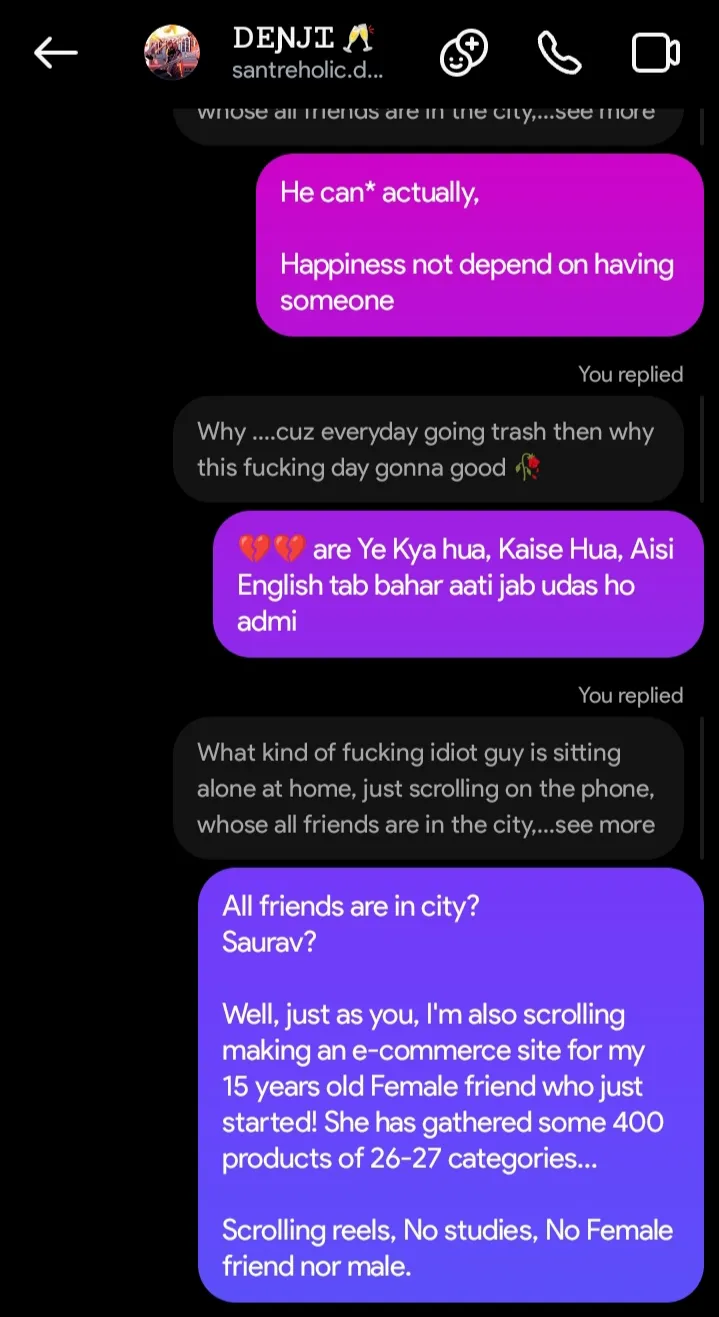
Task: Tap the santreholic username under DENJI
Action: [x=307, y=71]
